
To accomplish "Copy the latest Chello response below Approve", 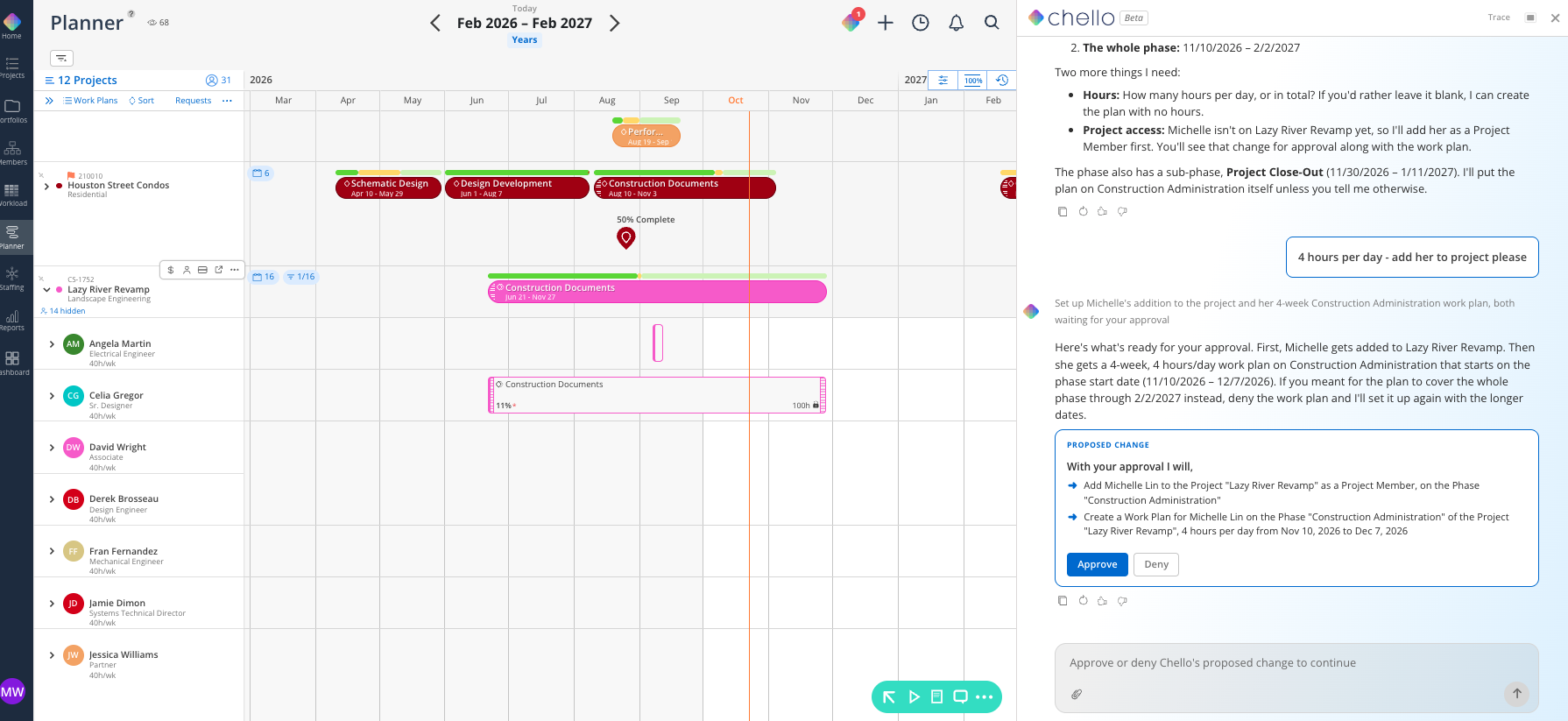I will click(x=1063, y=601).
